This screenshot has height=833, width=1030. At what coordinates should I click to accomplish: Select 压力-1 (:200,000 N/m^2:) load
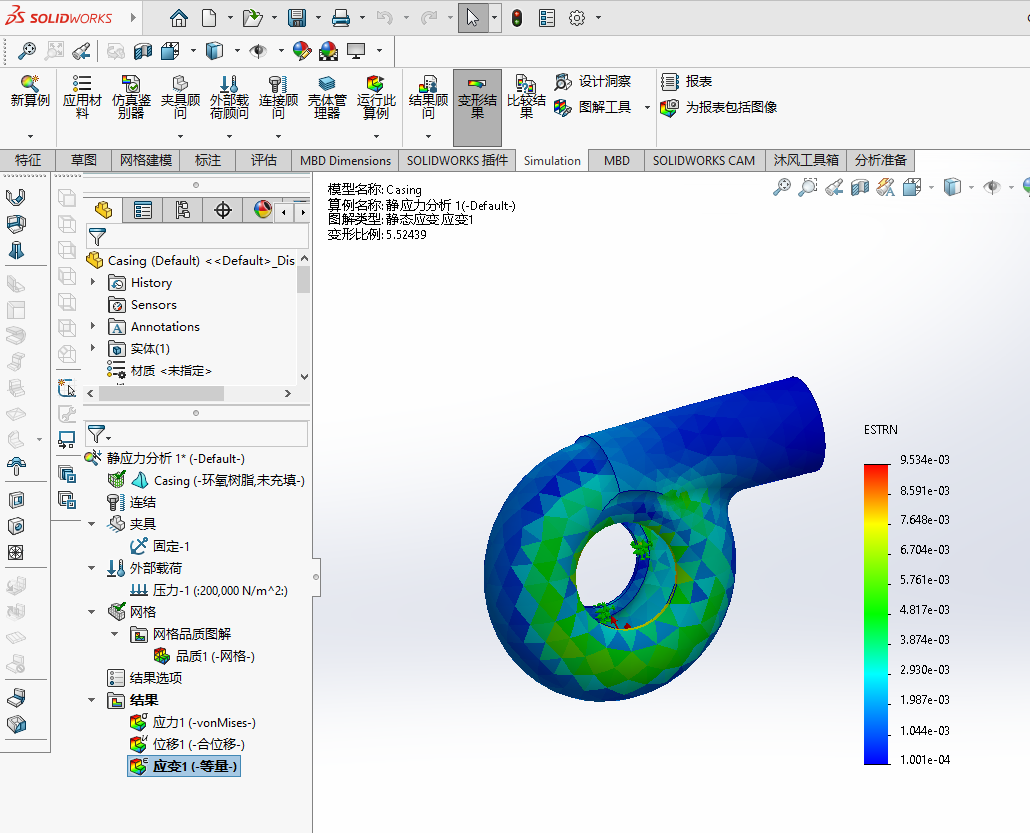(x=209, y=591)
